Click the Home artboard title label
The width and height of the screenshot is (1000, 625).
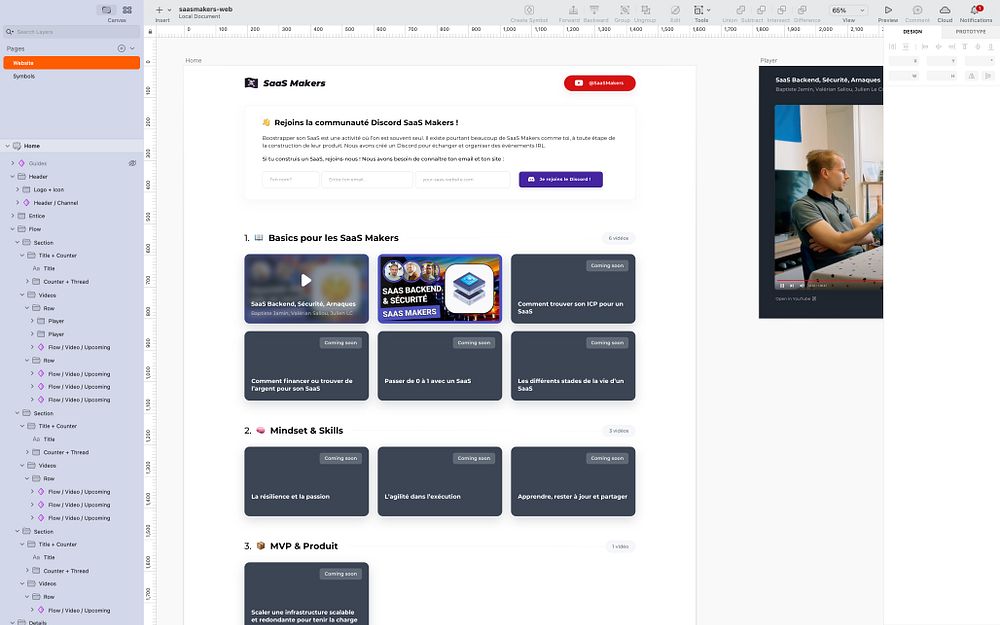[193, 61]
